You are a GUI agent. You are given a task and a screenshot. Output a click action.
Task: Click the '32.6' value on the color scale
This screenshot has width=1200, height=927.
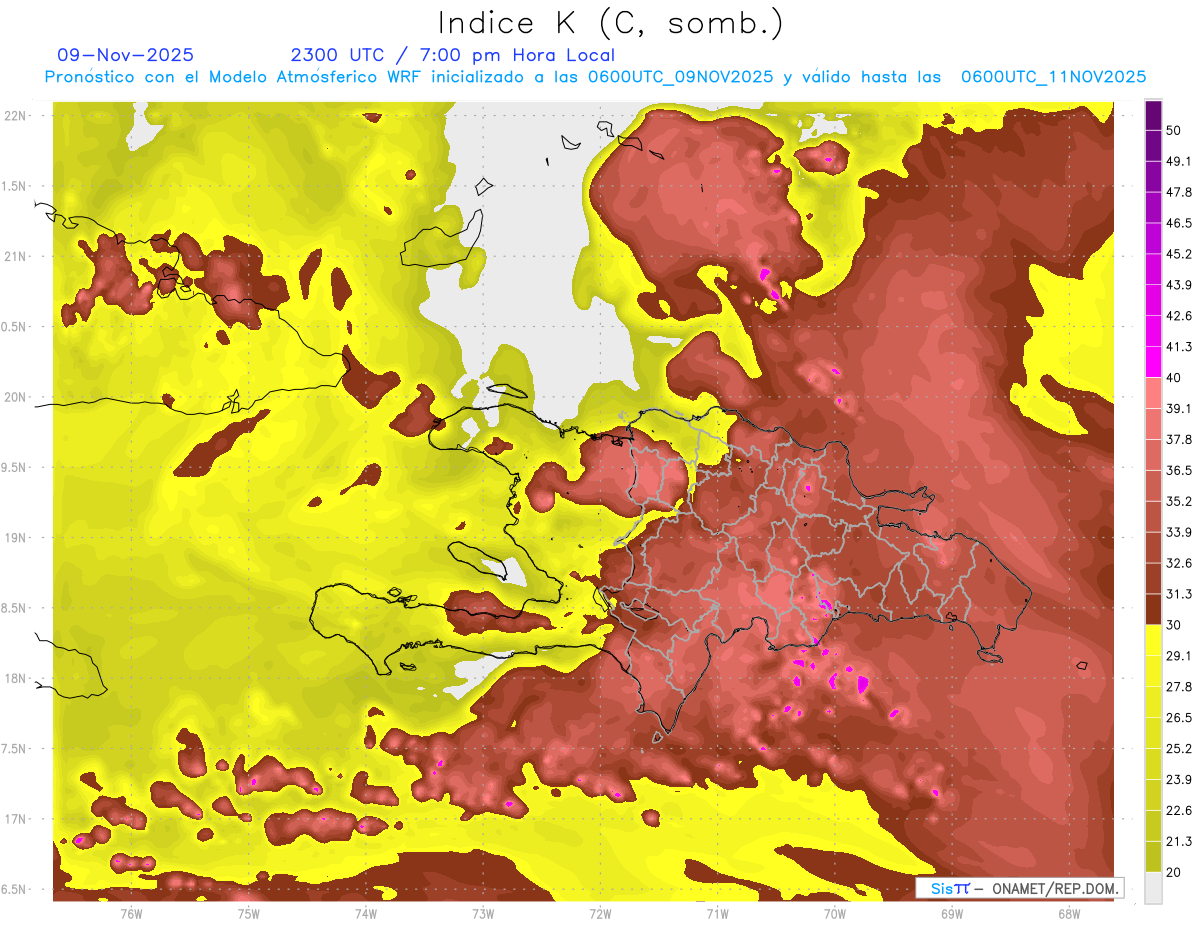[1178, 563]
